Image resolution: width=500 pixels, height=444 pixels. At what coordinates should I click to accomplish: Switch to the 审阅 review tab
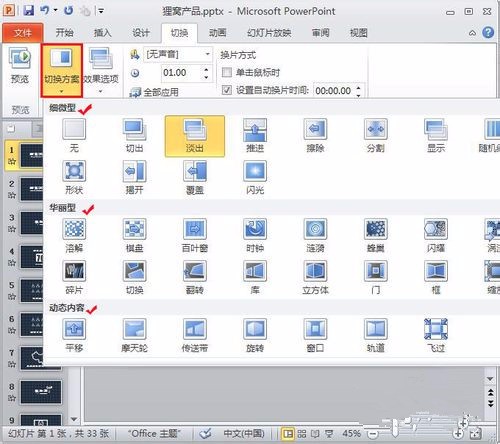320,33
